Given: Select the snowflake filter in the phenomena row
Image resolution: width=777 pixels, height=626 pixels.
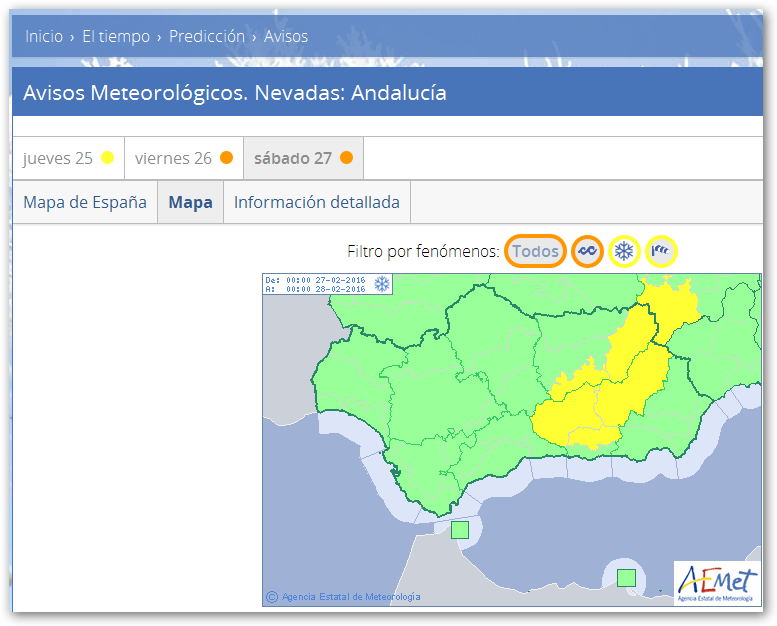Looking at the screenshot, I should click(624, 251).
